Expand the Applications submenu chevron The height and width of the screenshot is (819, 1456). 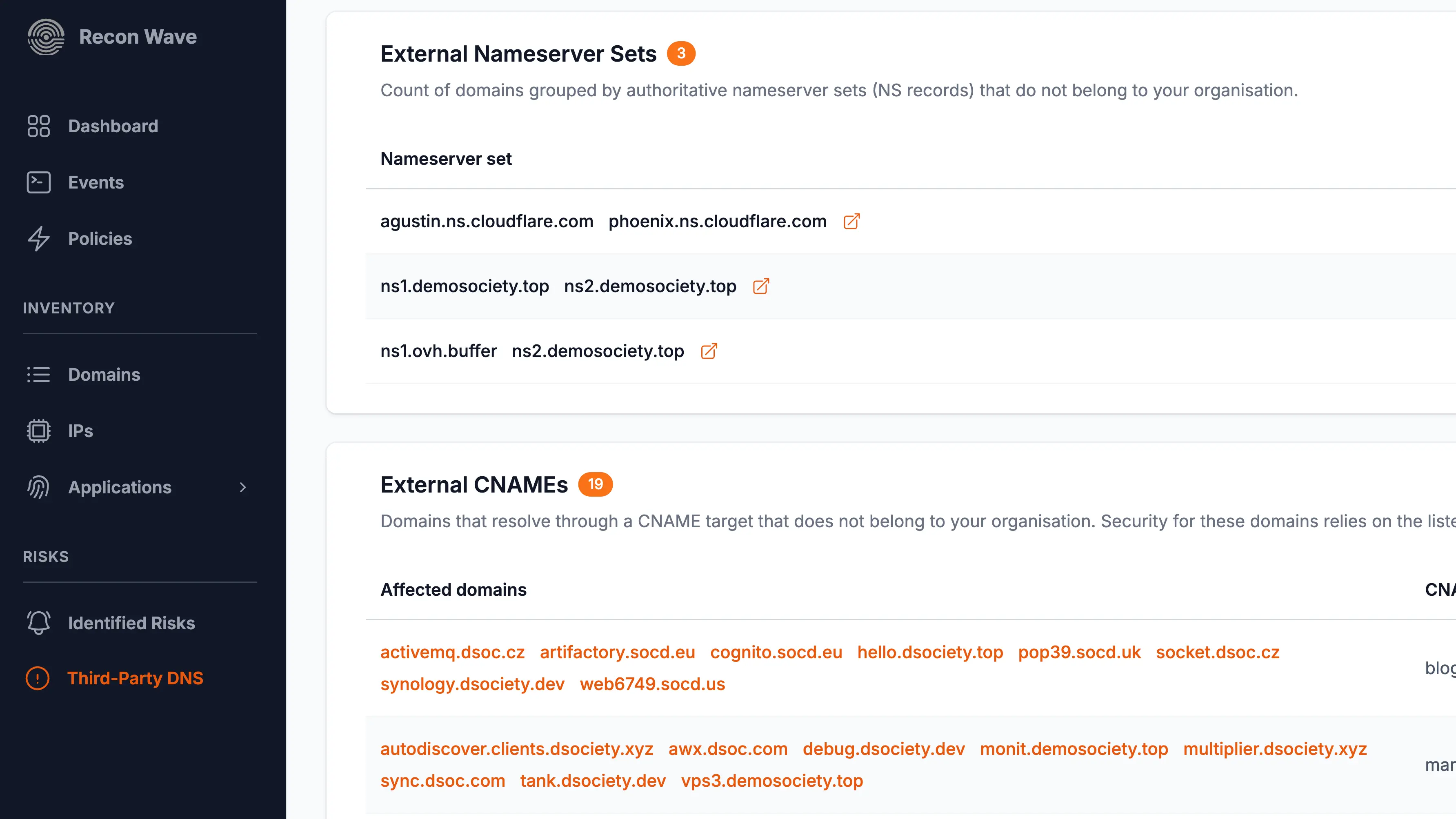pos(243,487)
